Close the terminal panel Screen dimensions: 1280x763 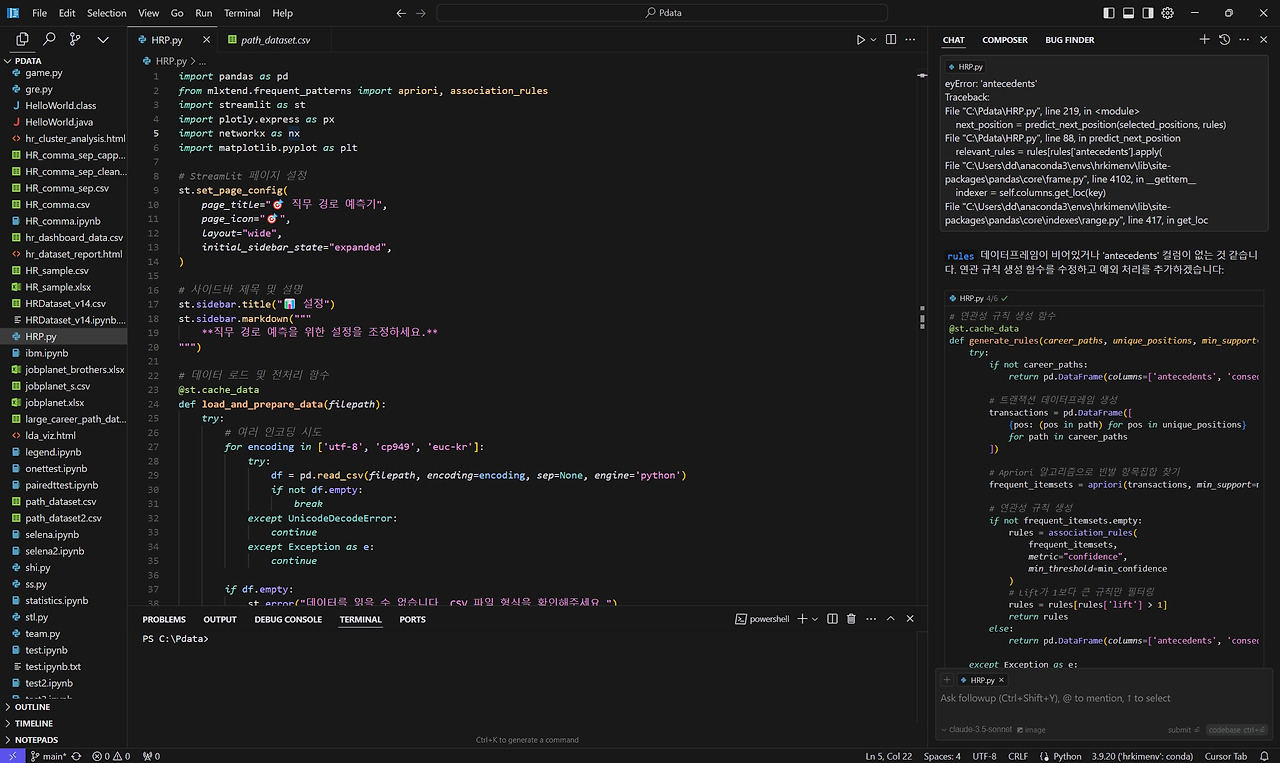tap(912, 620)
